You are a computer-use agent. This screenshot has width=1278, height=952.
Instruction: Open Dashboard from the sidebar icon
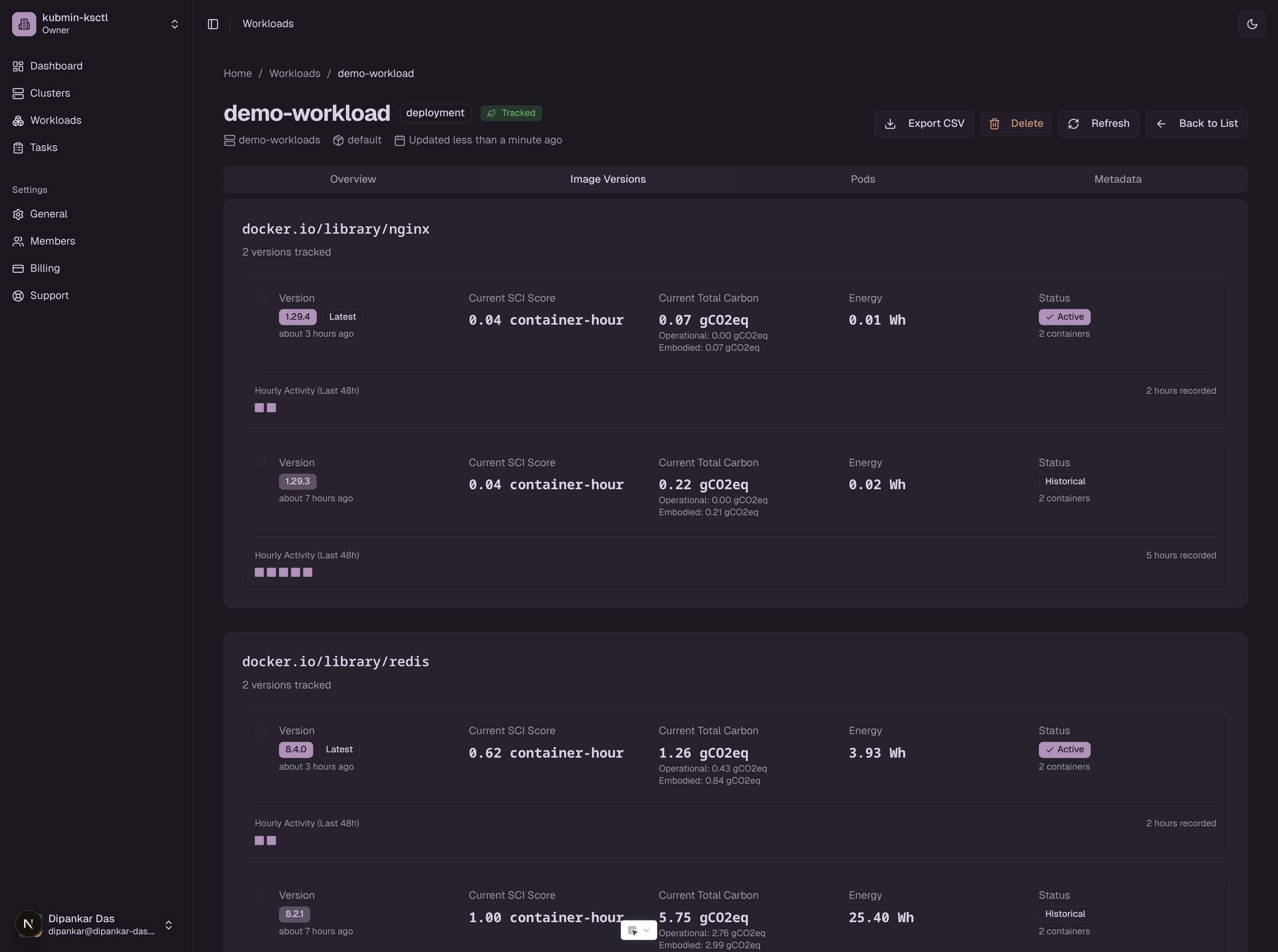tap(18, 66)
